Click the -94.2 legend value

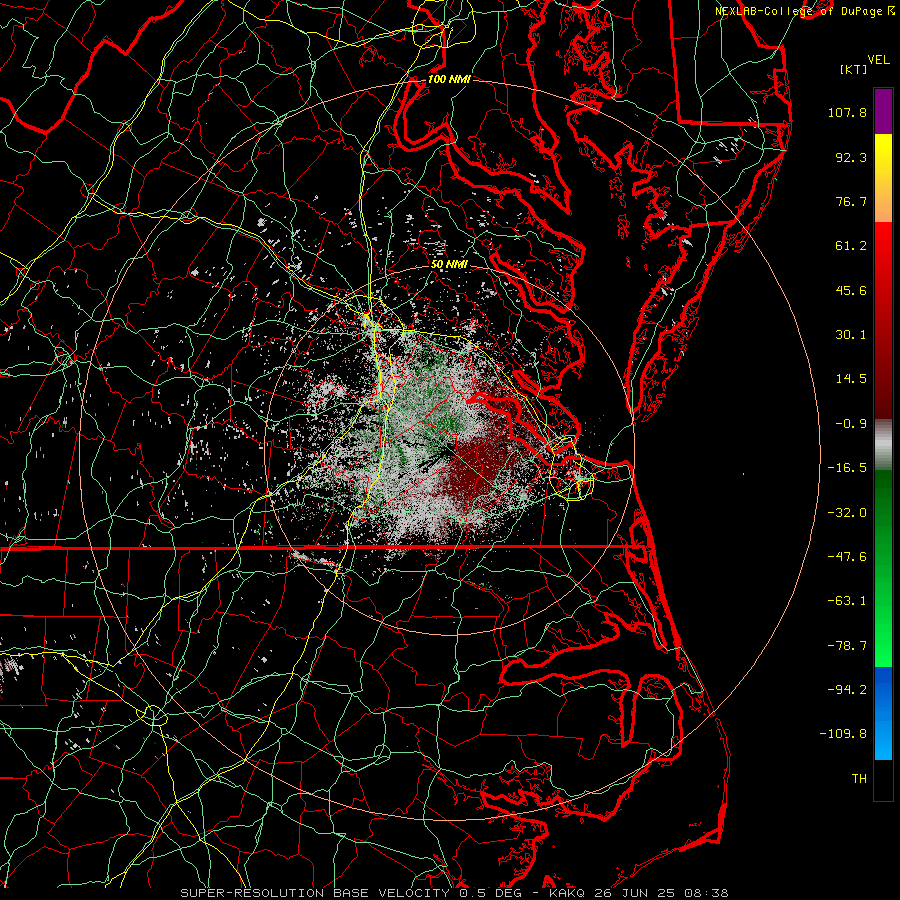(847, 690)
